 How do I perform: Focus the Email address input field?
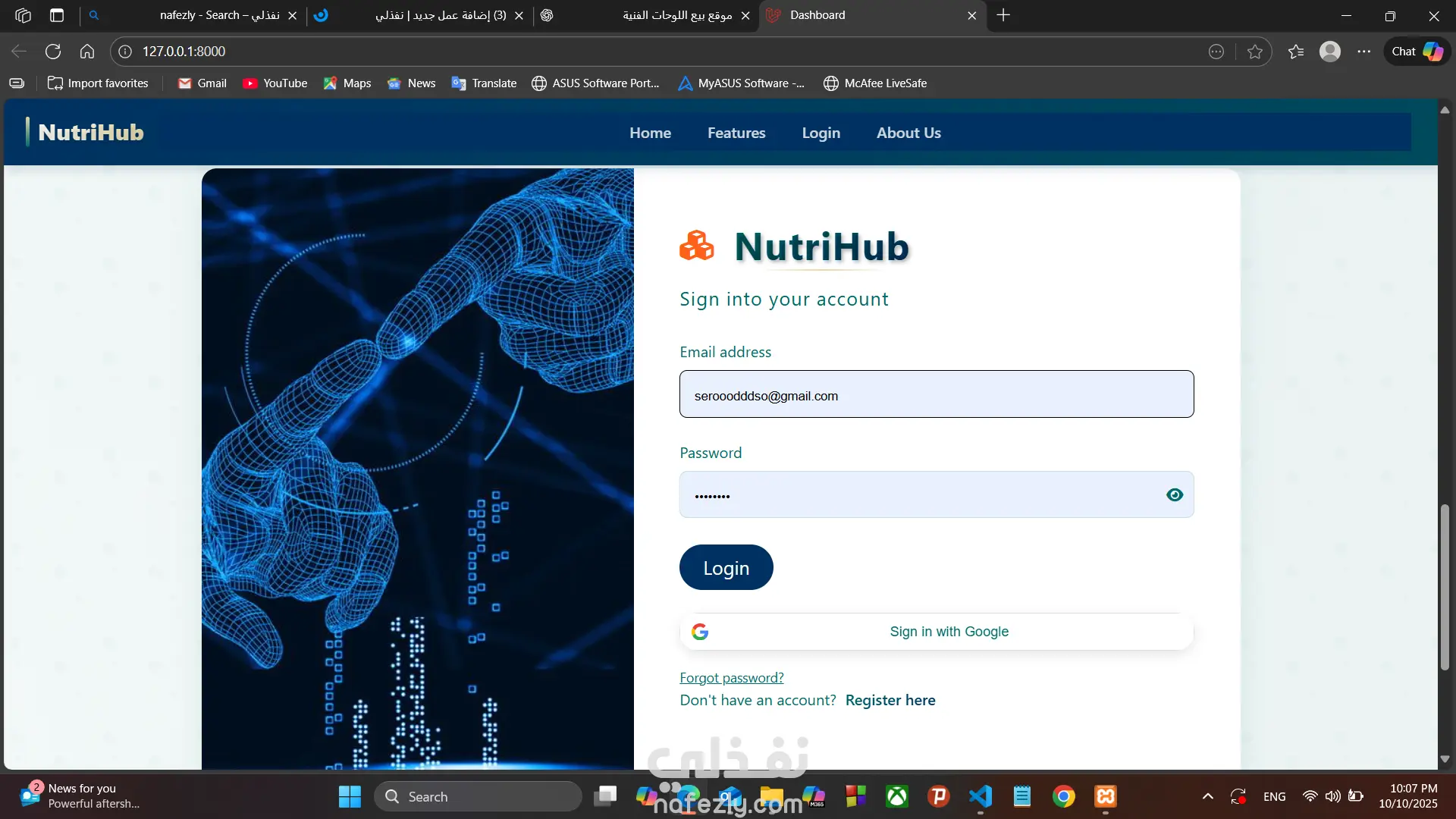(936, 394)
